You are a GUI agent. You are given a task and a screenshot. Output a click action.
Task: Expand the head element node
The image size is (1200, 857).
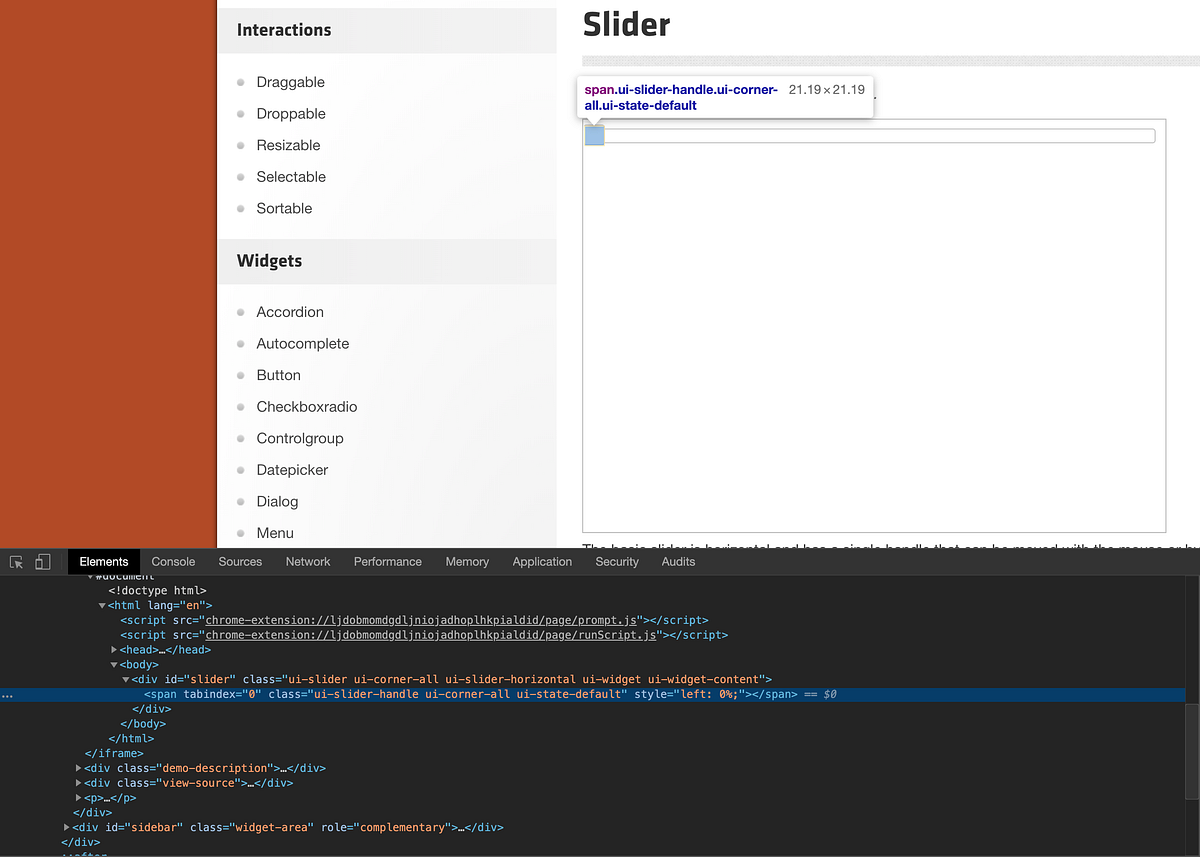115,649
